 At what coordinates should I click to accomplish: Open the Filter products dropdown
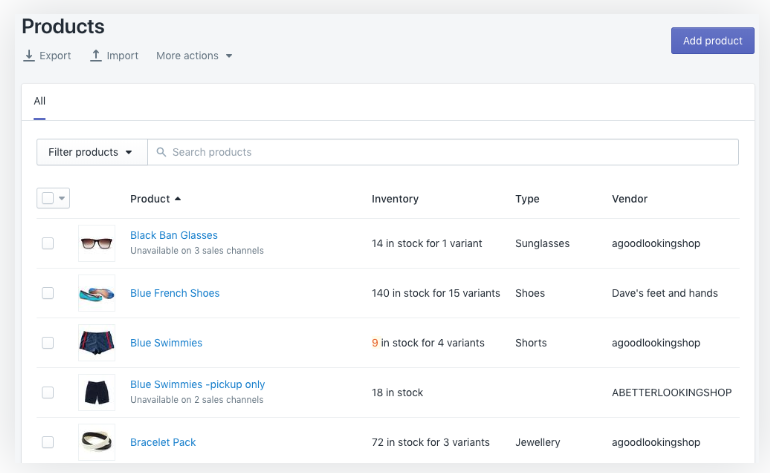pos(91,152)
